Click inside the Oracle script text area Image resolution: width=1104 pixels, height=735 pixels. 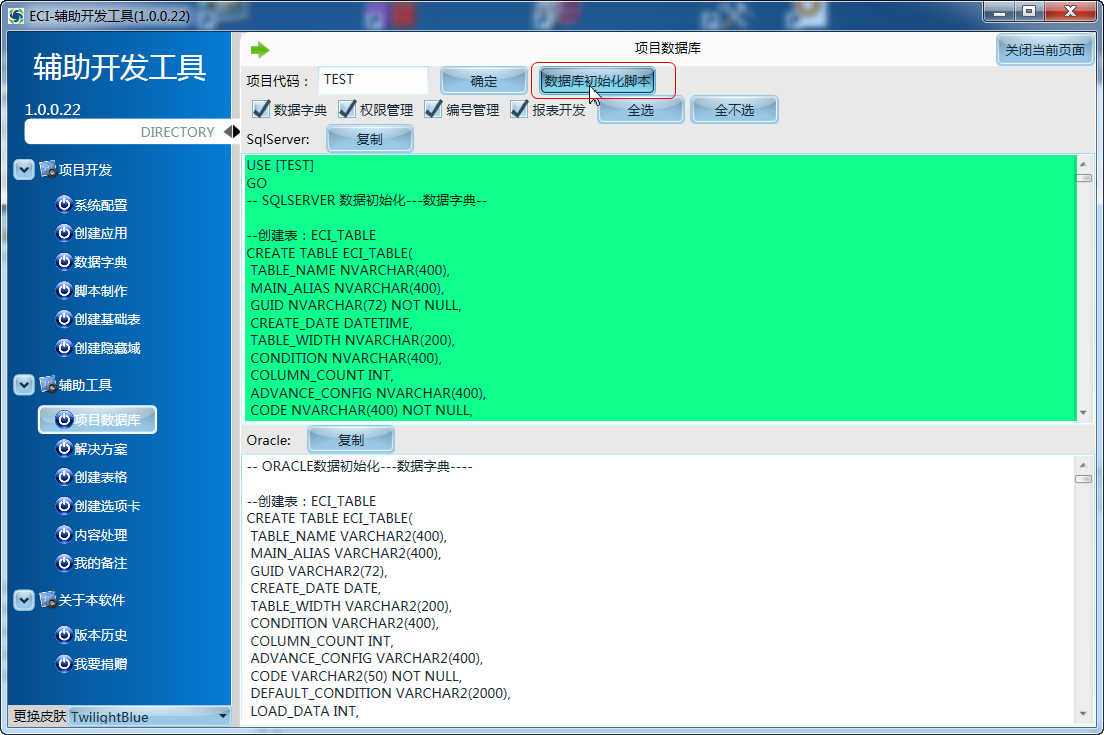(x=658, y=590)
